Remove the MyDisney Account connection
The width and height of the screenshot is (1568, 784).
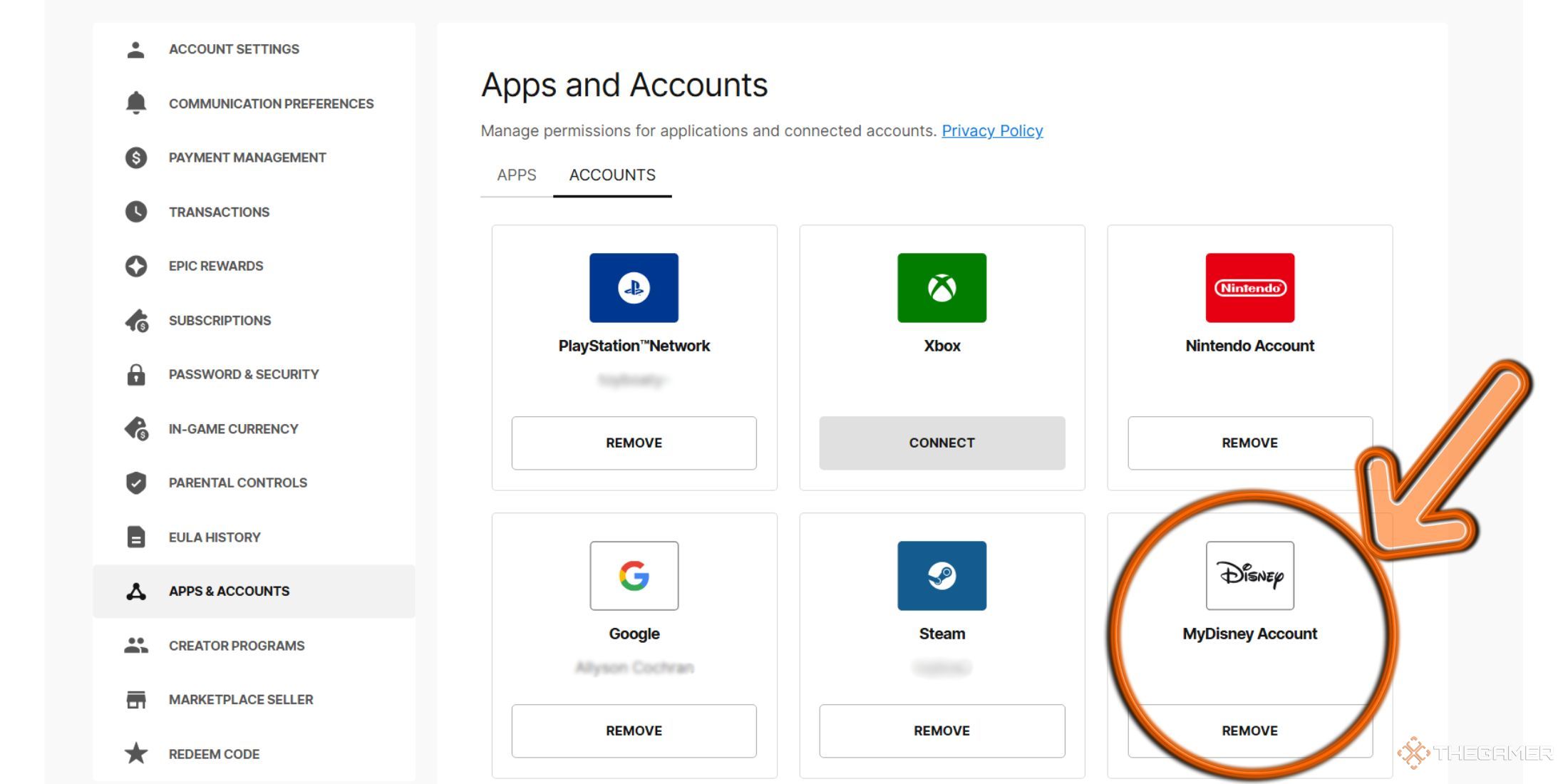(1249, 731)
